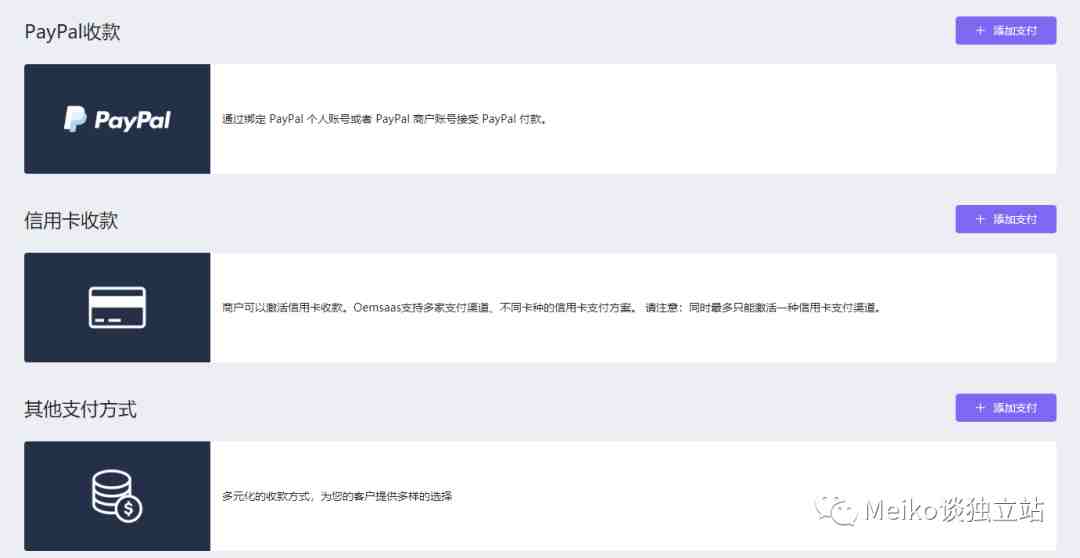Click the credit card icon tile
Screen dimensions: 1080x558
(117, 307)
